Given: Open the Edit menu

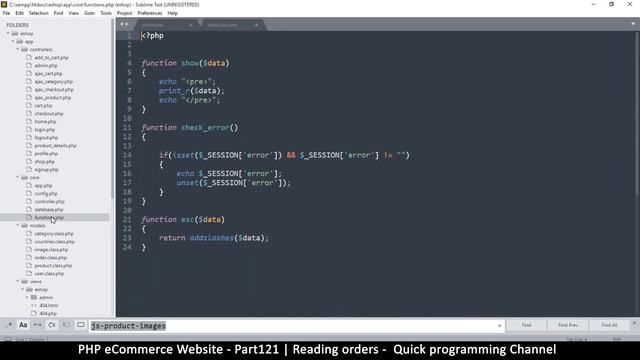Looking at the screenshot, I should pos(19,13).
